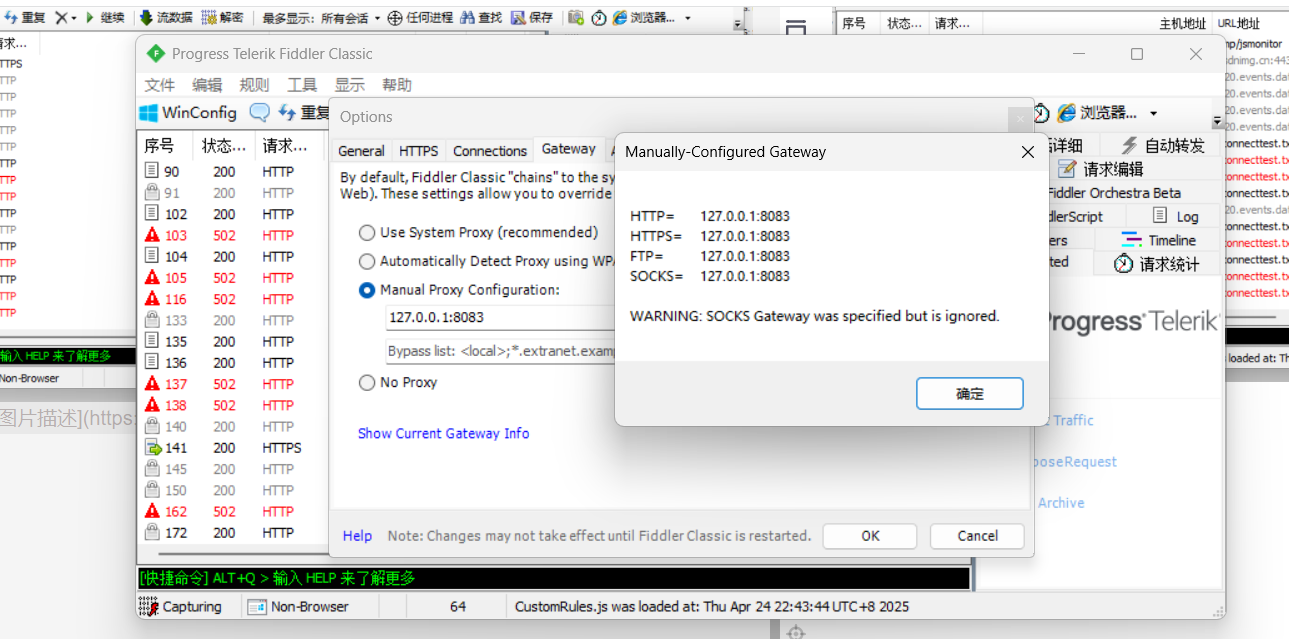Click the camera screenshot icon in background toolbar
The height and width of the screenshot is (639, 1289).
tap(576, 17)
